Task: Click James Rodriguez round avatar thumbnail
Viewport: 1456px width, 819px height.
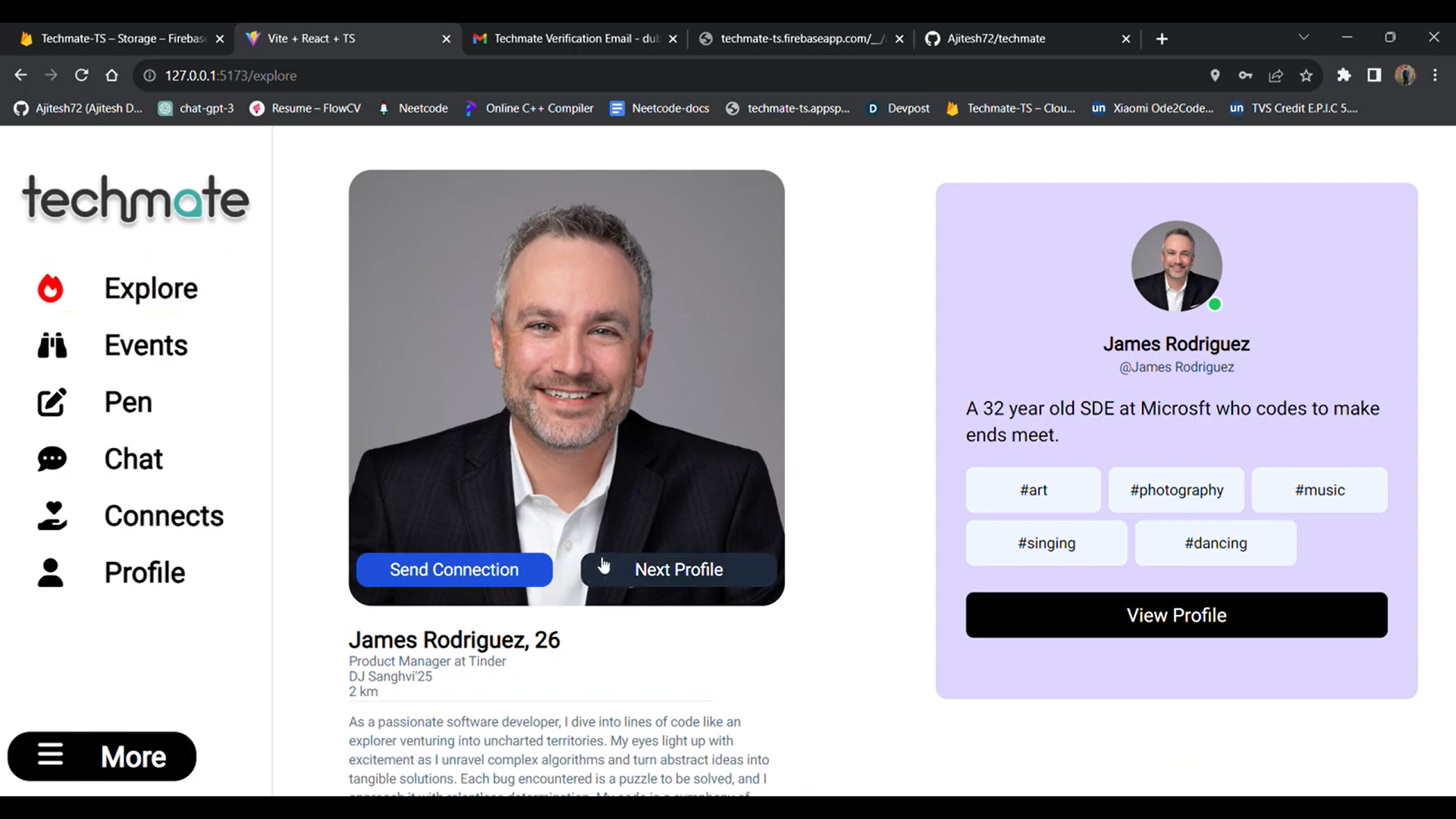Action: [1176, 266]
